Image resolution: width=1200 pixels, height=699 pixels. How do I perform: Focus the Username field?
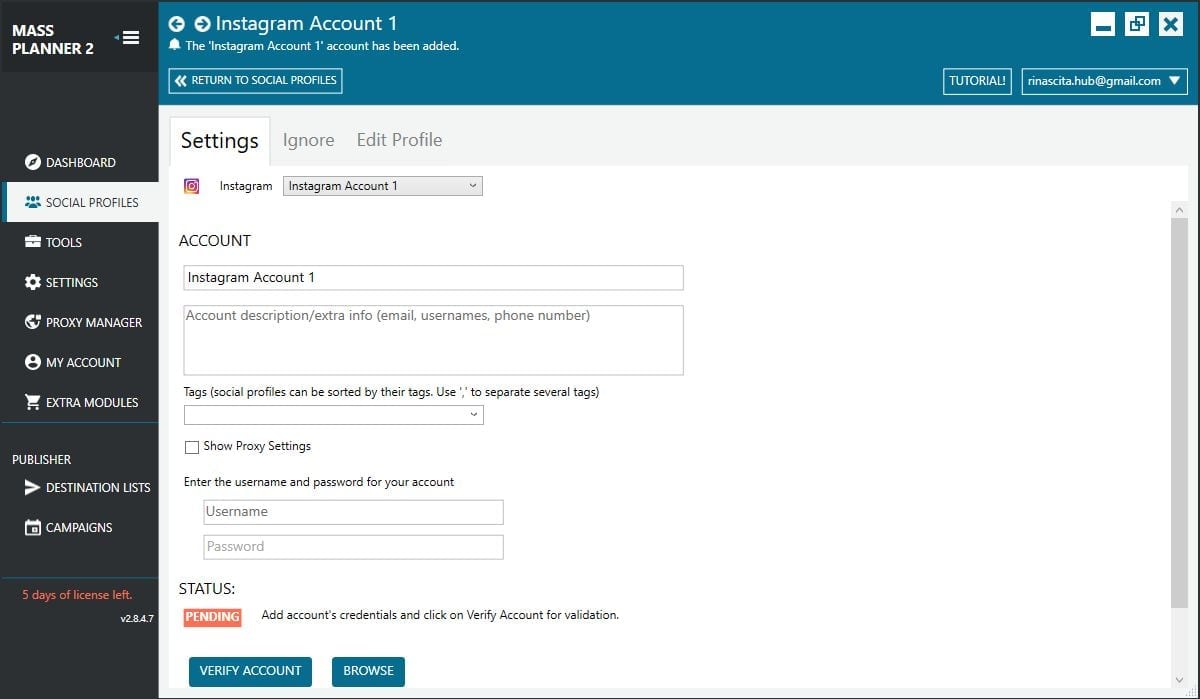[353, 512]
